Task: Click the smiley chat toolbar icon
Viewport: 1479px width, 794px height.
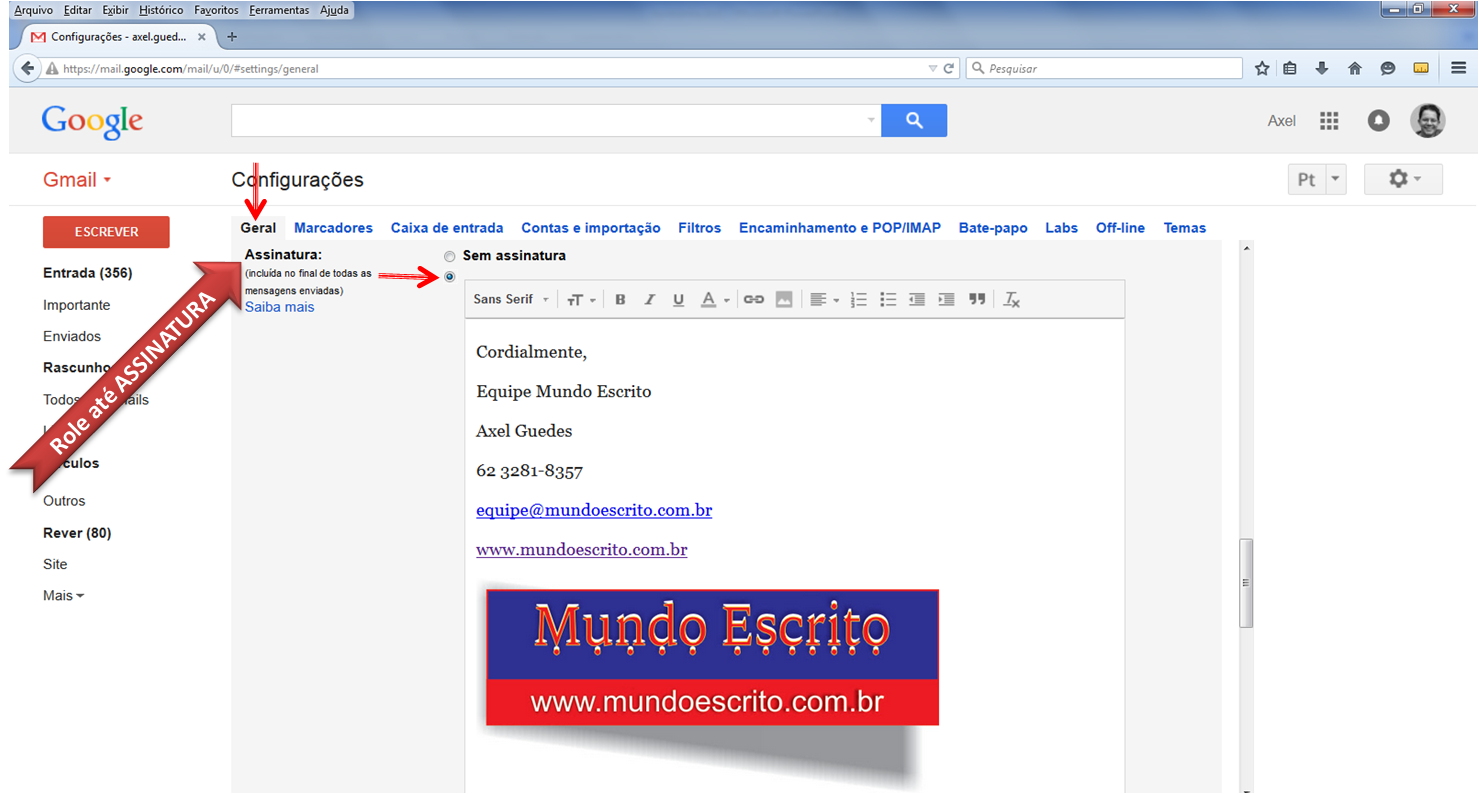Action: pos(1388,68)
